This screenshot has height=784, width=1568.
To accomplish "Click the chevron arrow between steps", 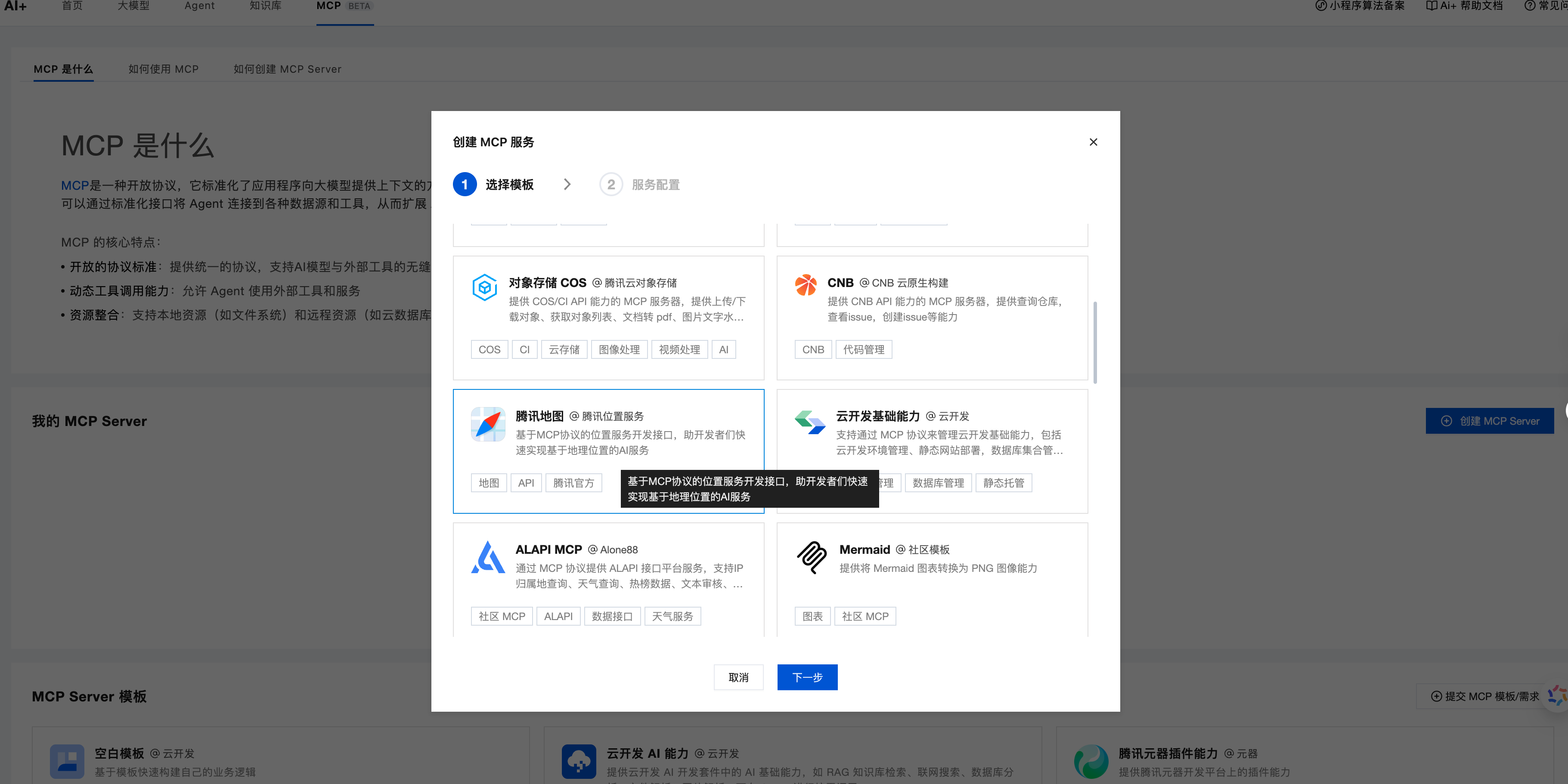I will tap(567, 184).
